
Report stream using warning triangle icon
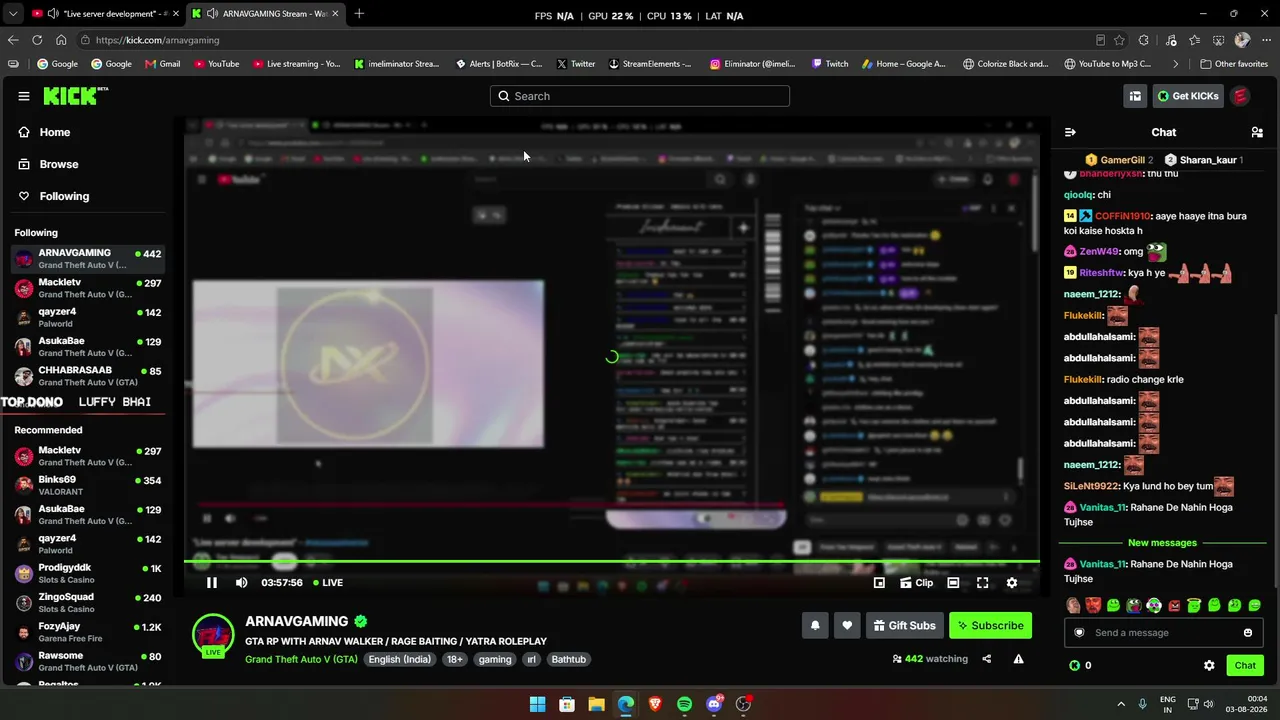tap(1018, 659)
